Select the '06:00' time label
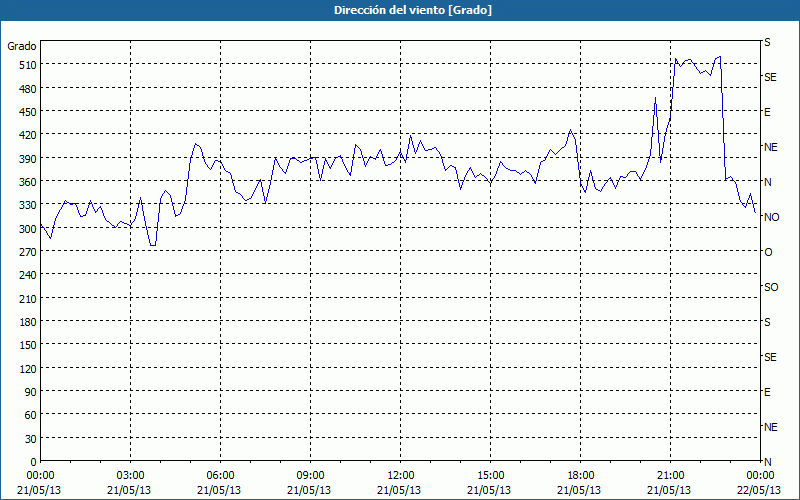This screenshot has height=500, width=800. (x=220, y=476)
